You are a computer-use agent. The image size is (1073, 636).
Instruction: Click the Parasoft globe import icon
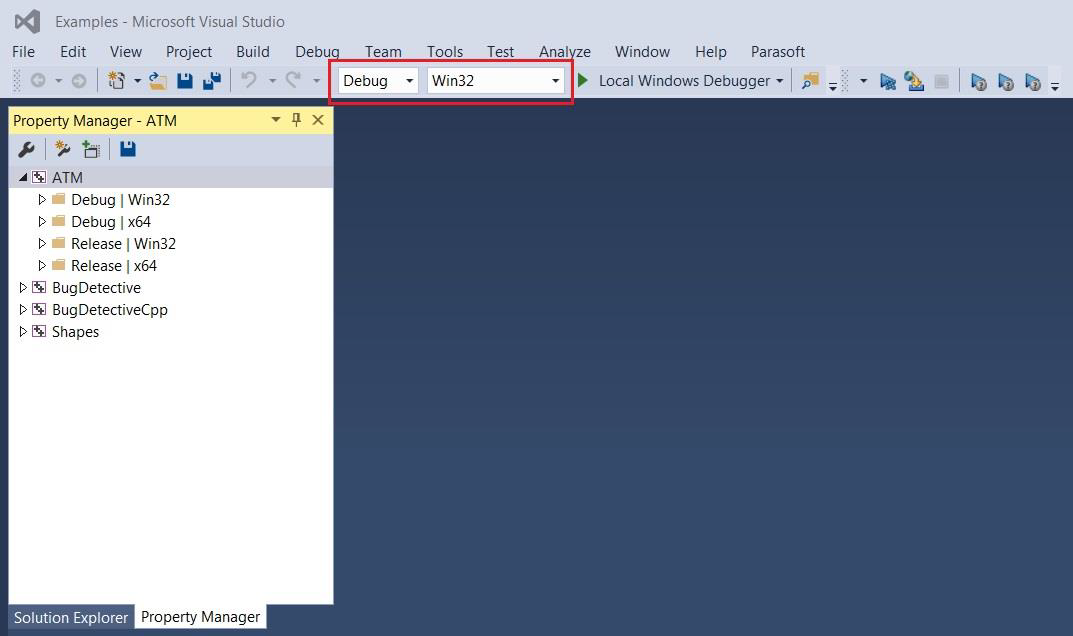click(914, 81)
